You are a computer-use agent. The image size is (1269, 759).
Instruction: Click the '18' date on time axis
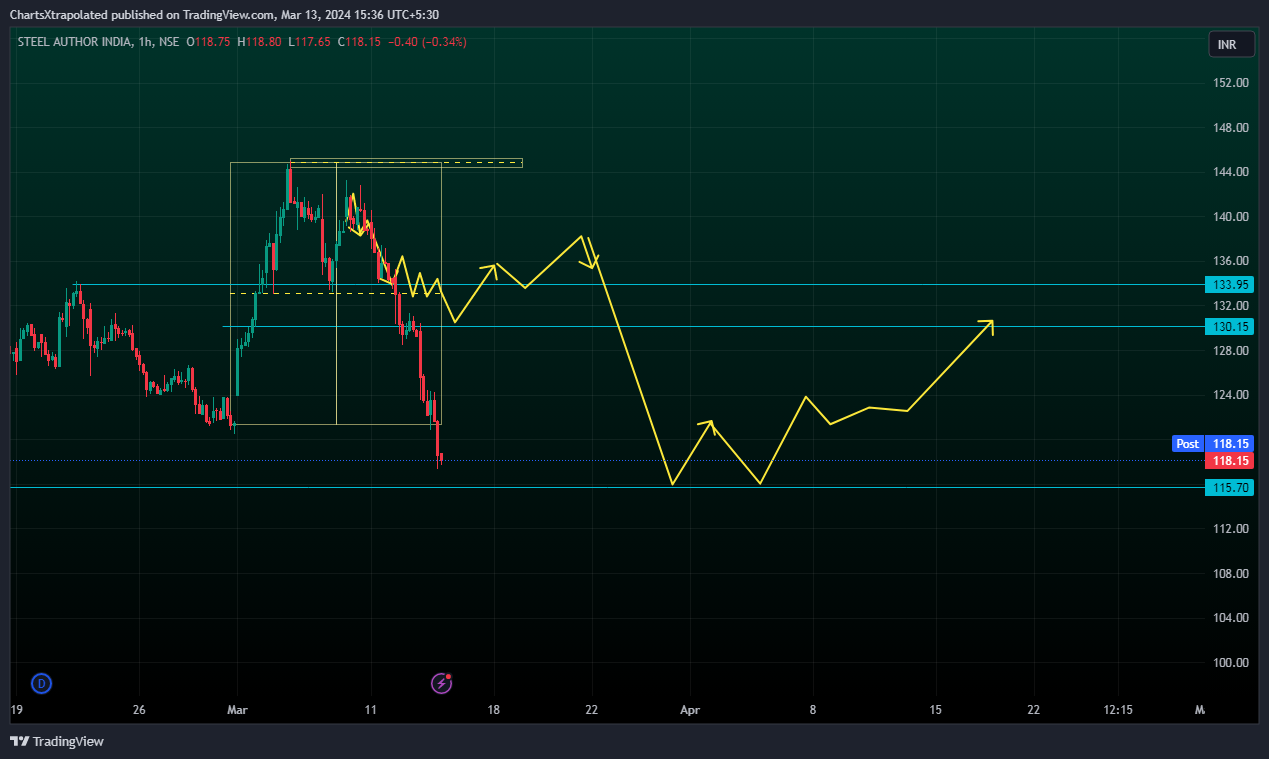point(494,710)
